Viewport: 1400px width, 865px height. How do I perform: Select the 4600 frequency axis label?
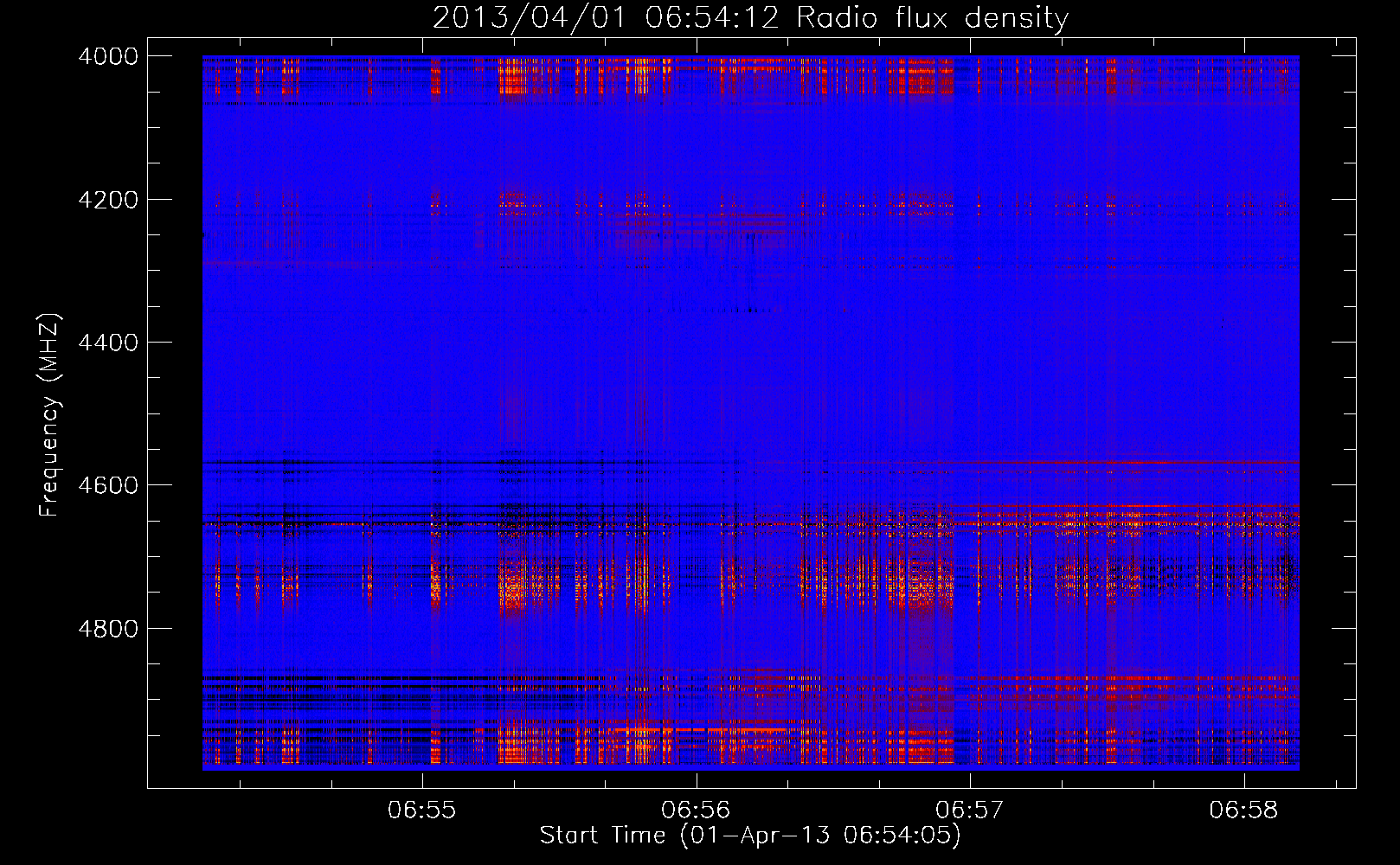tap(108, 485)
